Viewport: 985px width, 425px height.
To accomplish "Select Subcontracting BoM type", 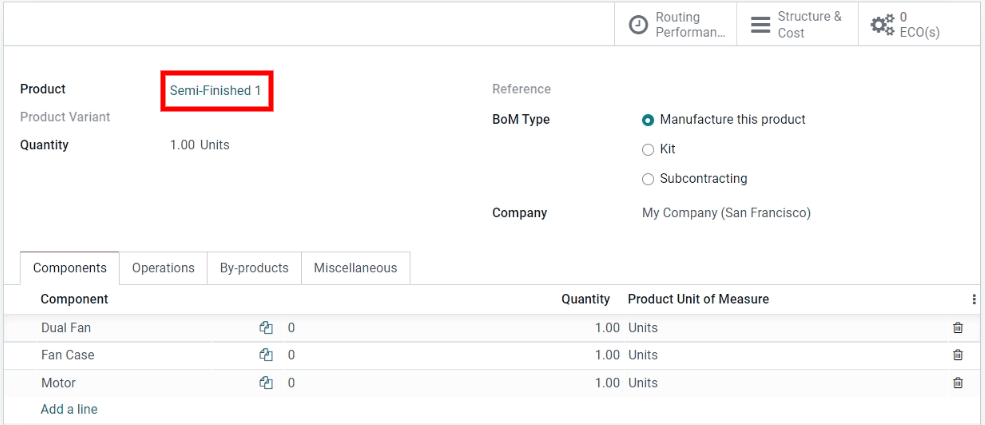I will coord(648,179).
